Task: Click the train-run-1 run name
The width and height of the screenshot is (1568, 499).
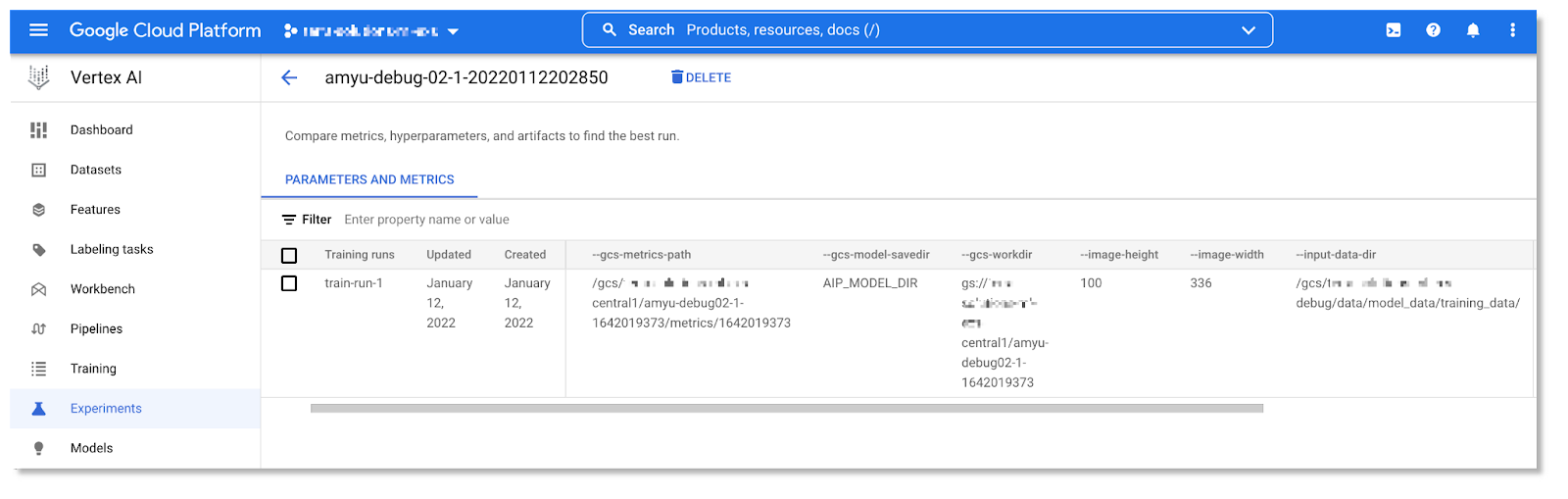Action: [x=354, y=283]
